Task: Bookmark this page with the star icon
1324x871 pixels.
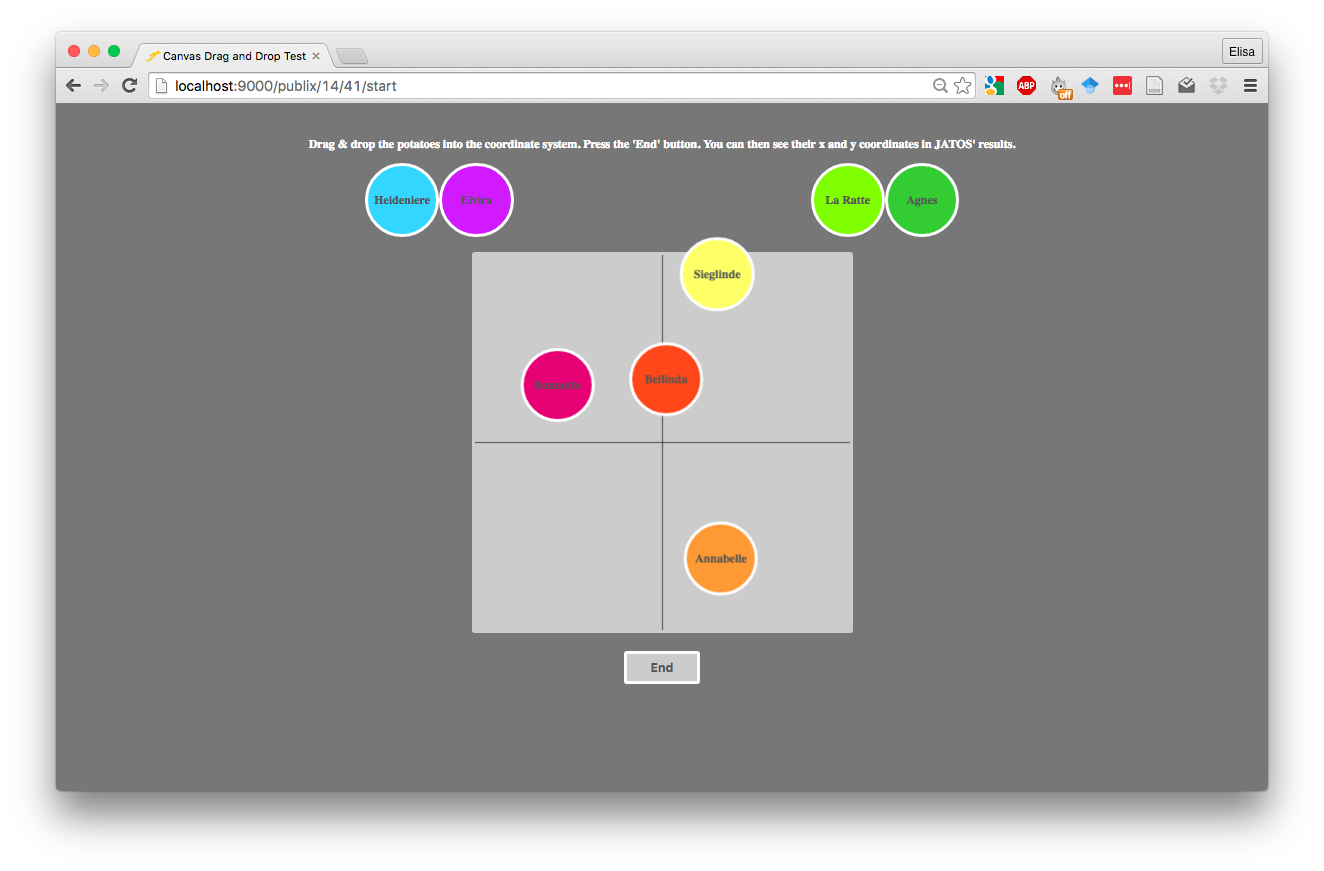Action: [x=962, y=86]
